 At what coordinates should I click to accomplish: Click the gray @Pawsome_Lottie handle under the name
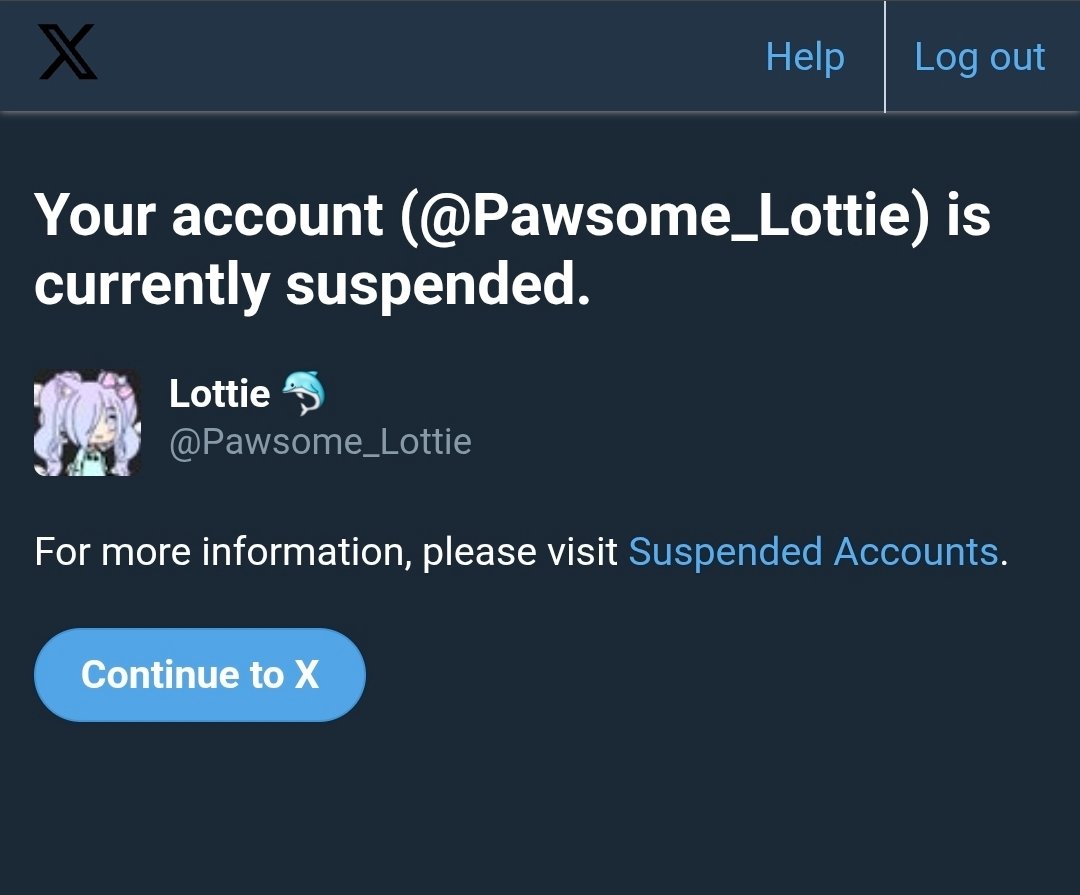pyautogui.click(x=320, y=442)
